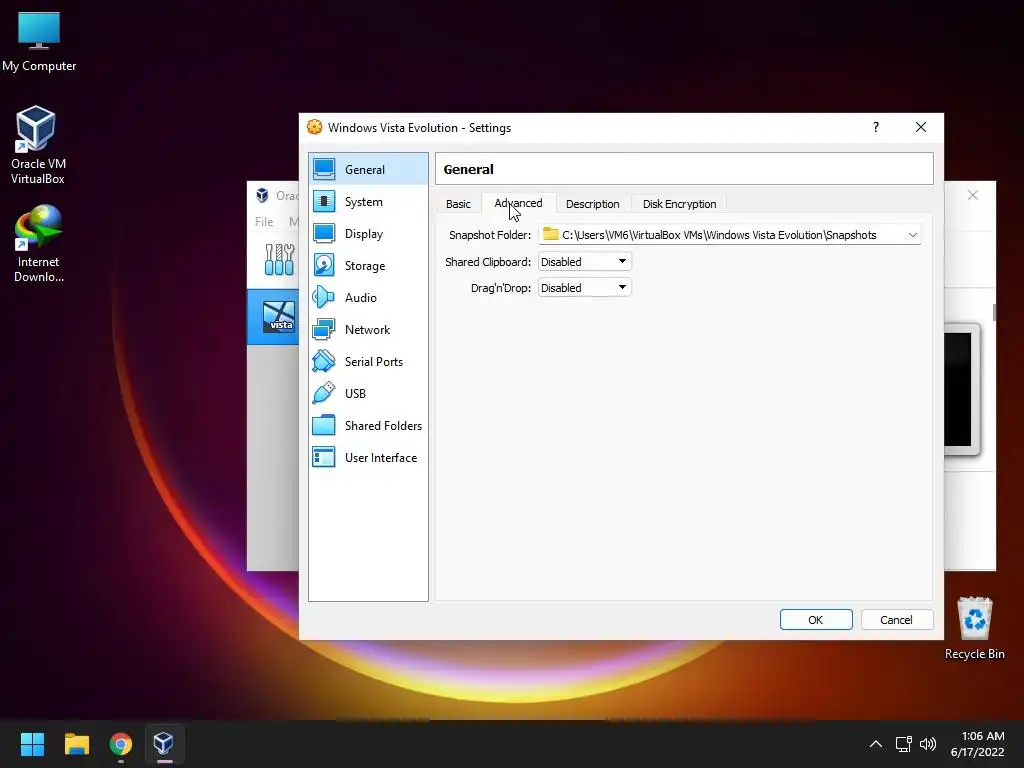Click the System label in settings list
This screenshot has height=768, width=1024.
point(363,202)
